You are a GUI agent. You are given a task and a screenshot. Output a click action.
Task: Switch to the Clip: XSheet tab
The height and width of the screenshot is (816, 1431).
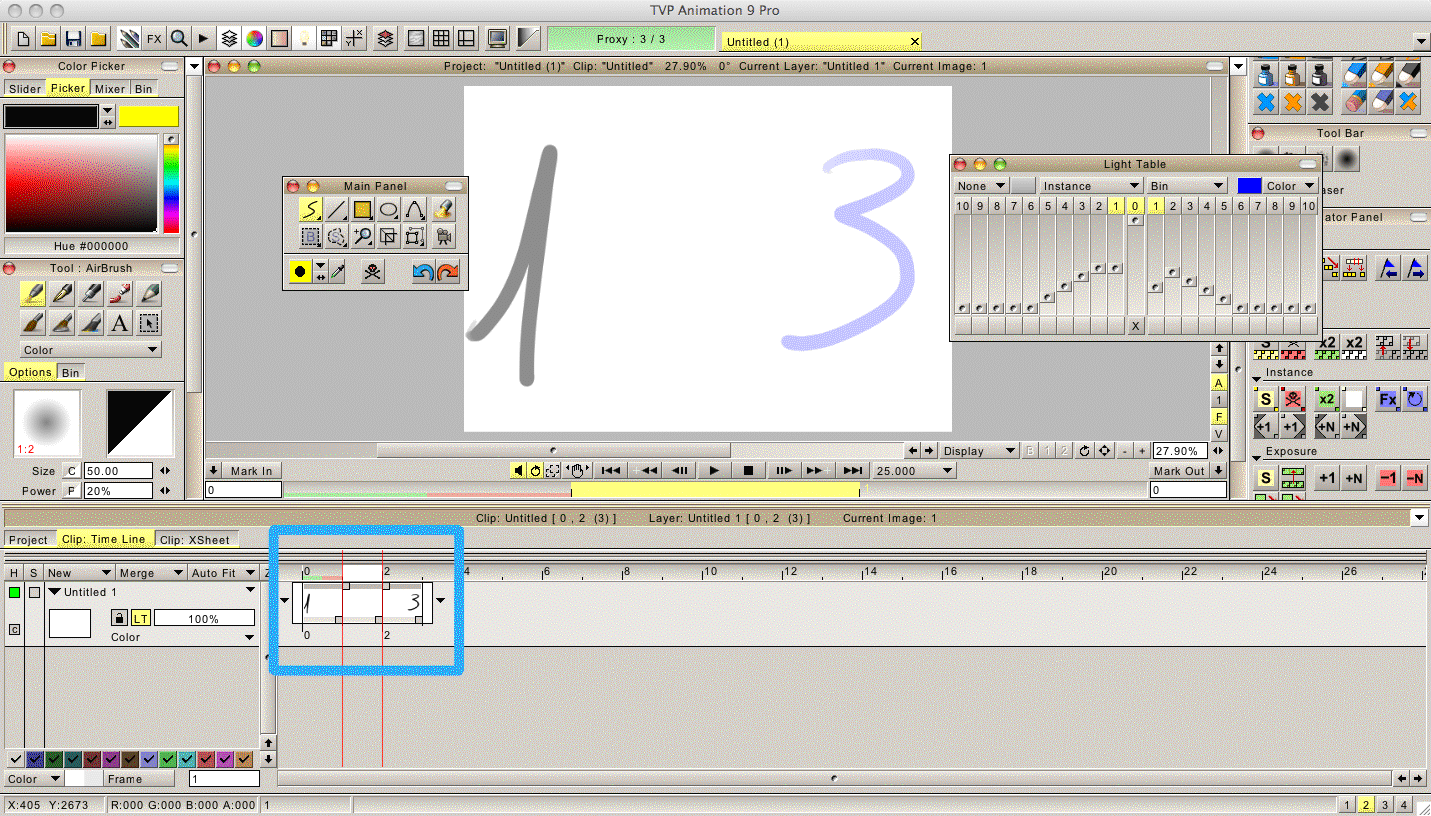click(x=195, y=539)
